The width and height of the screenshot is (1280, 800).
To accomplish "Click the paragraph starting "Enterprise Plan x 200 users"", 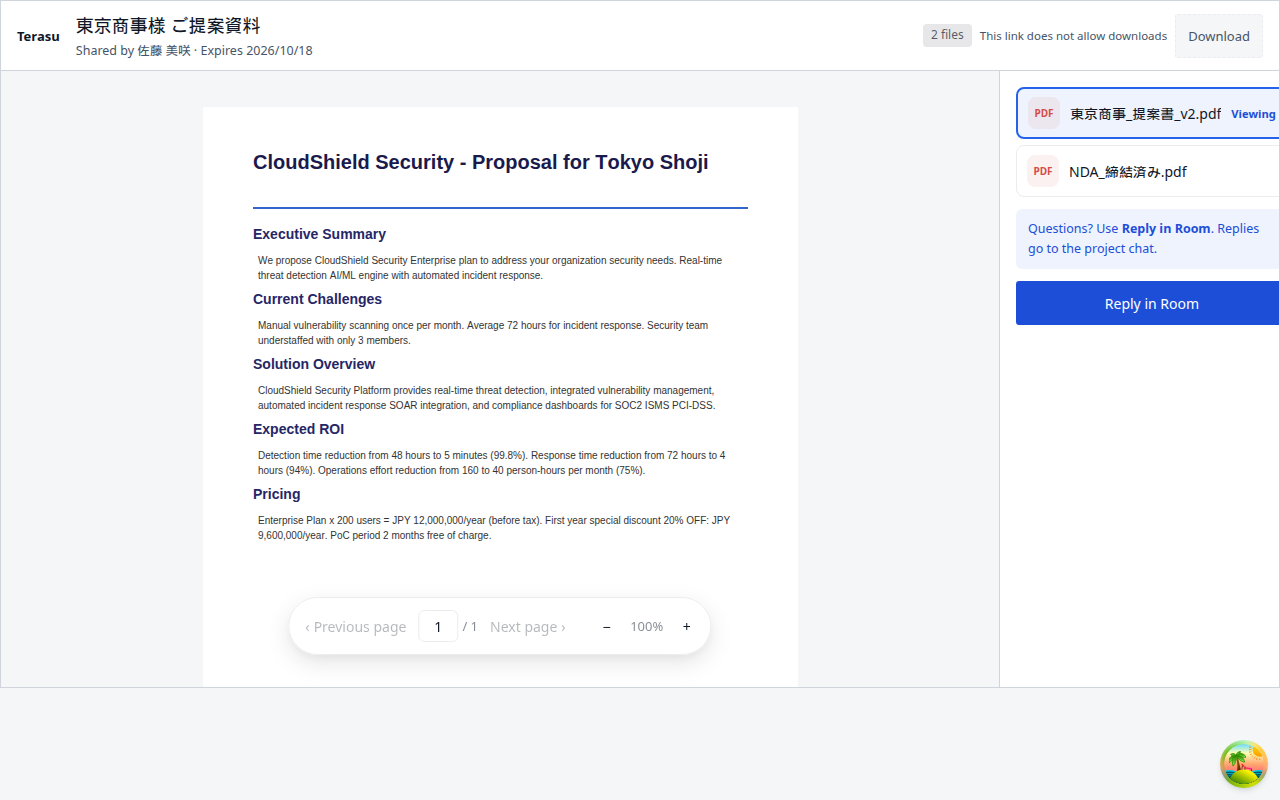I will tap(494, 528).
